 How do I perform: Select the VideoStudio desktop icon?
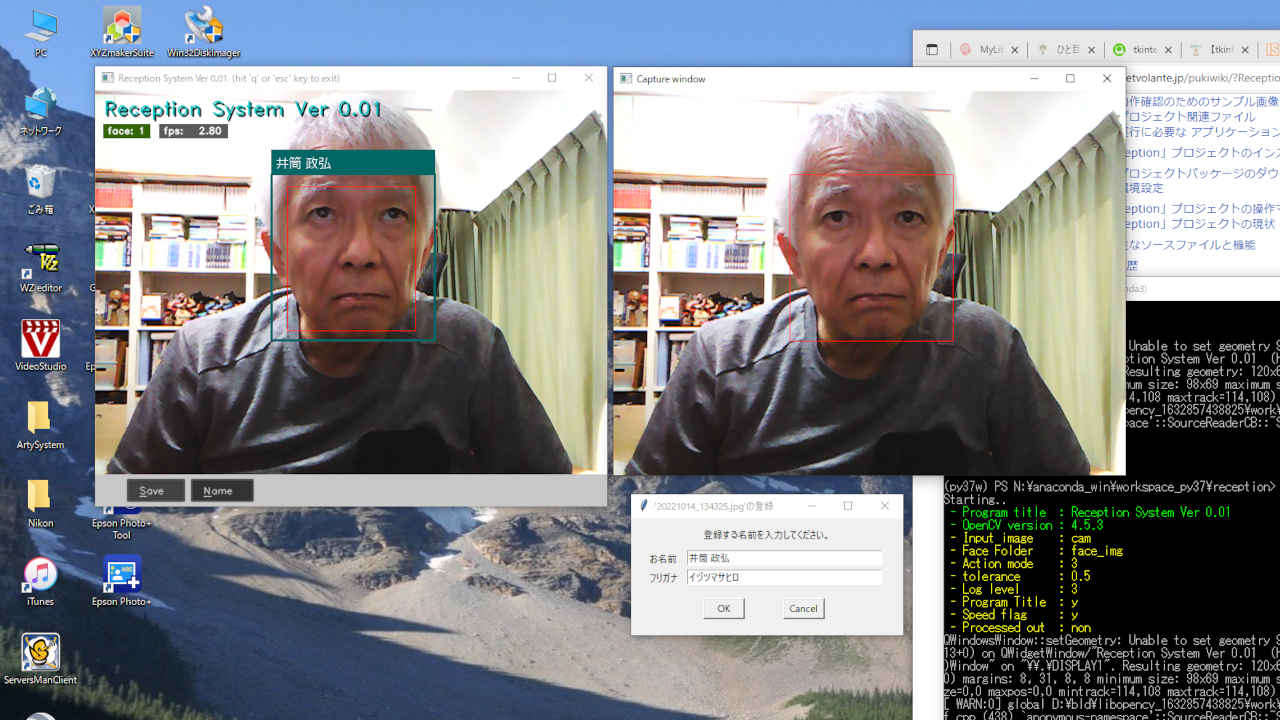click(x=40, y=341)
